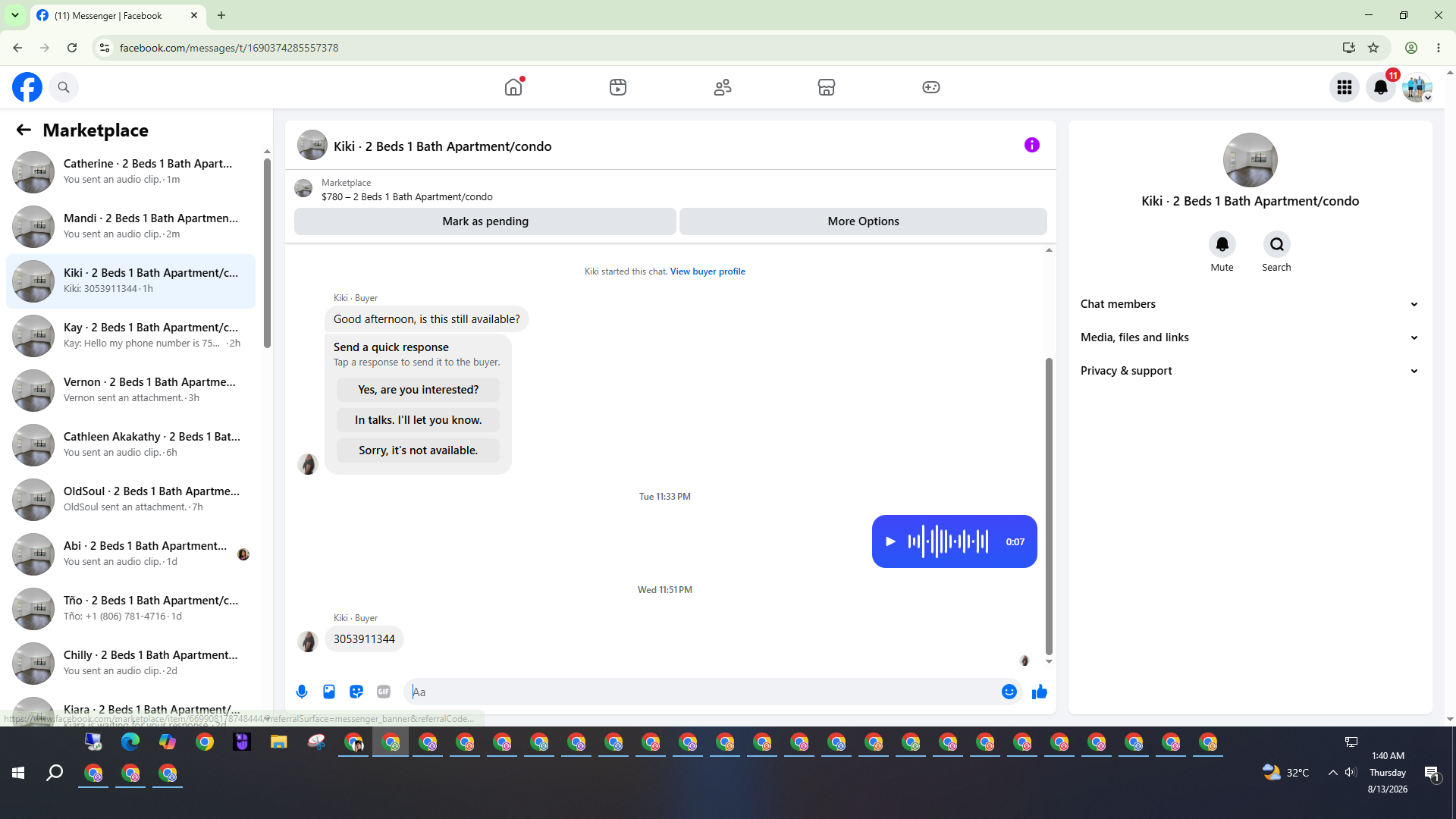Go back from Marketplace chats list
This screenshot has width=1456, height=819.
[x=24, y=130]
